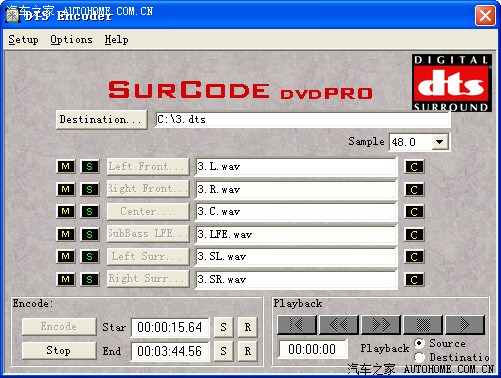Click the R button beside End time
Image resolution: width=501 pixels, height=378 pixels.
(x=248, y=351)
